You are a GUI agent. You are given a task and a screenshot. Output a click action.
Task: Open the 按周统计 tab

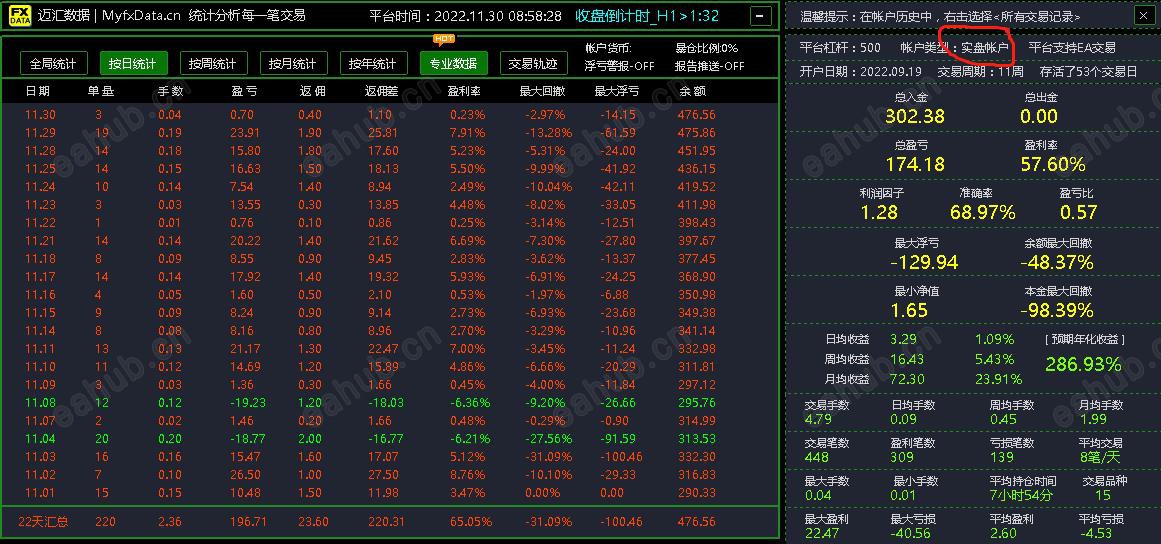click(x=213, y=64)
